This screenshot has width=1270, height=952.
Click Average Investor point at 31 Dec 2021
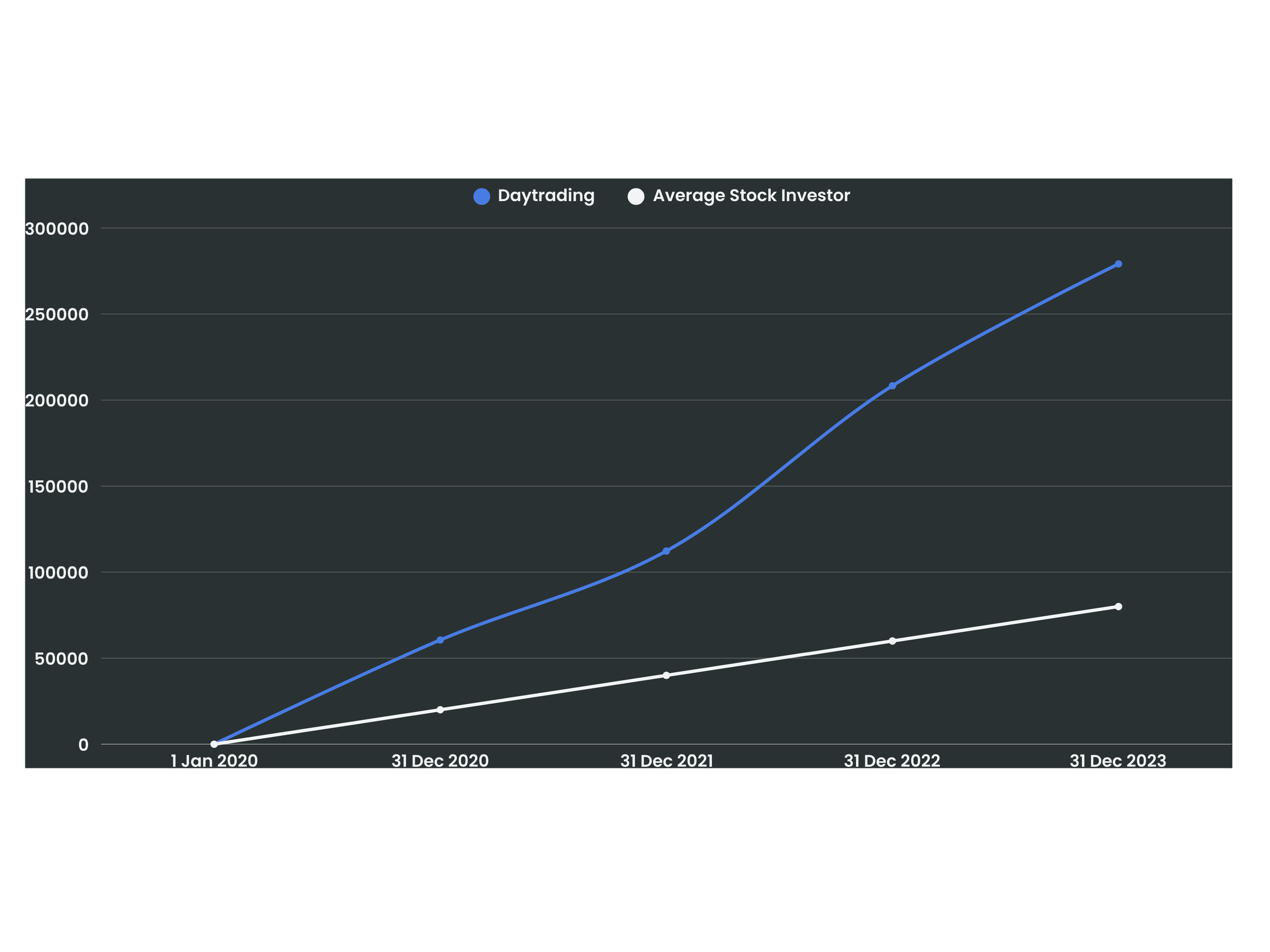(666, 675)
